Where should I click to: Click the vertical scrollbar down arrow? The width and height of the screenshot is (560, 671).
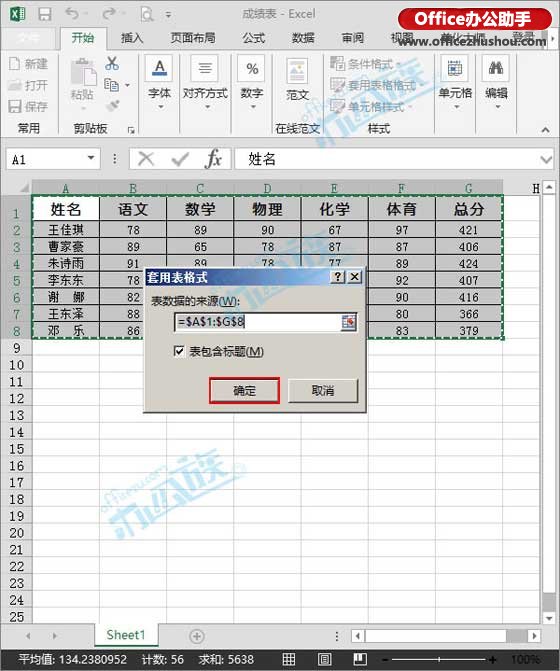[549, 618]
